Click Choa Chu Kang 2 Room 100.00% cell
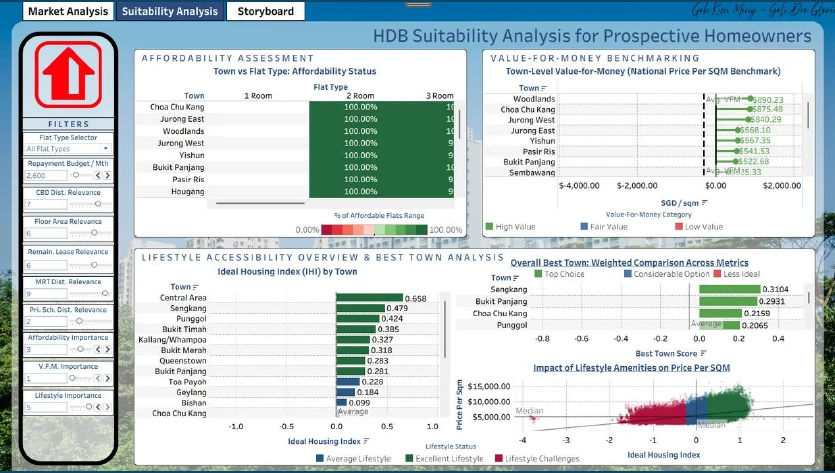The height and width of the screenshot is (473, 835). [361, 107]
